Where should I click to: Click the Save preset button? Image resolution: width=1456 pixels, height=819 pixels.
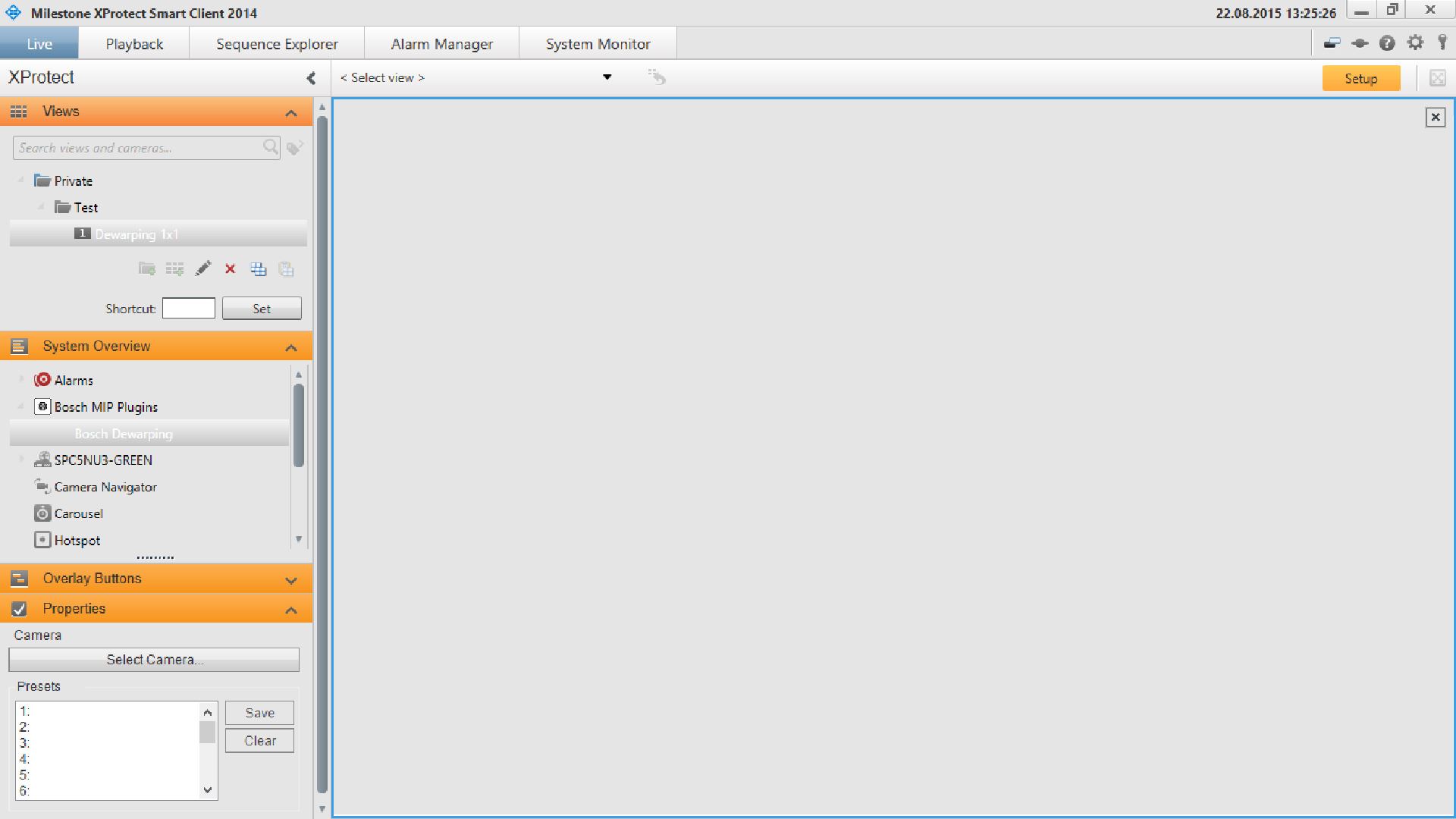point(259,713)
